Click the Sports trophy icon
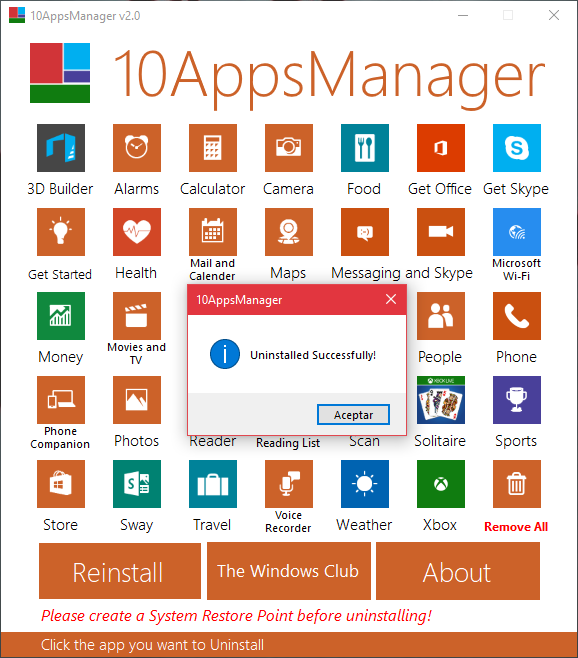This screenshot has width=578, height=658. point(517,400)
